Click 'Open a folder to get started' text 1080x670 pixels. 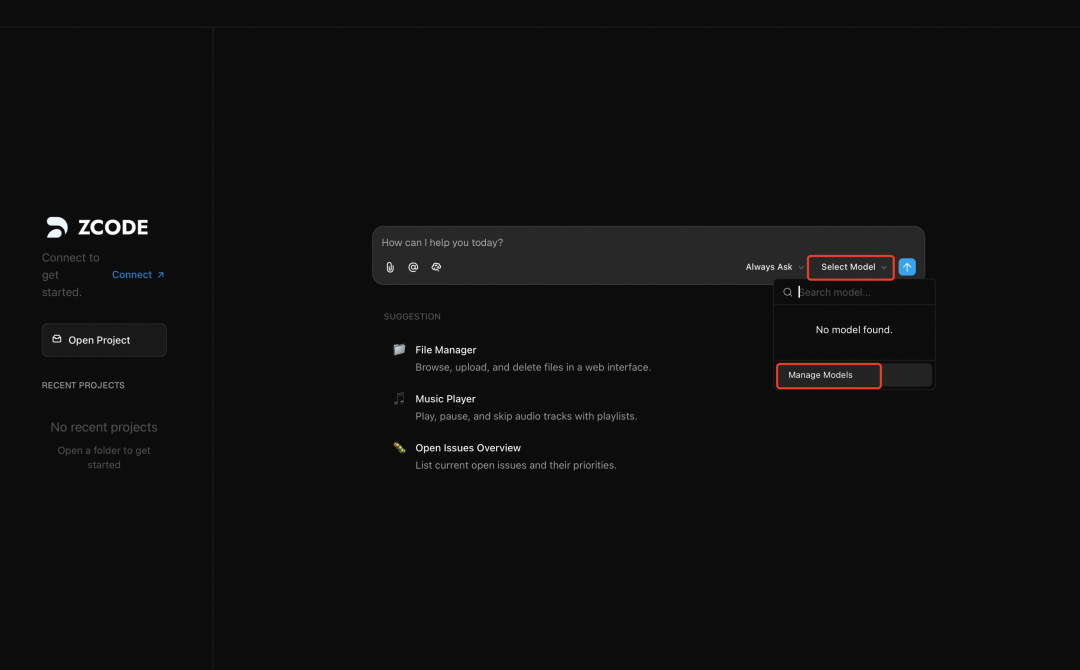[x=104, y=457]
